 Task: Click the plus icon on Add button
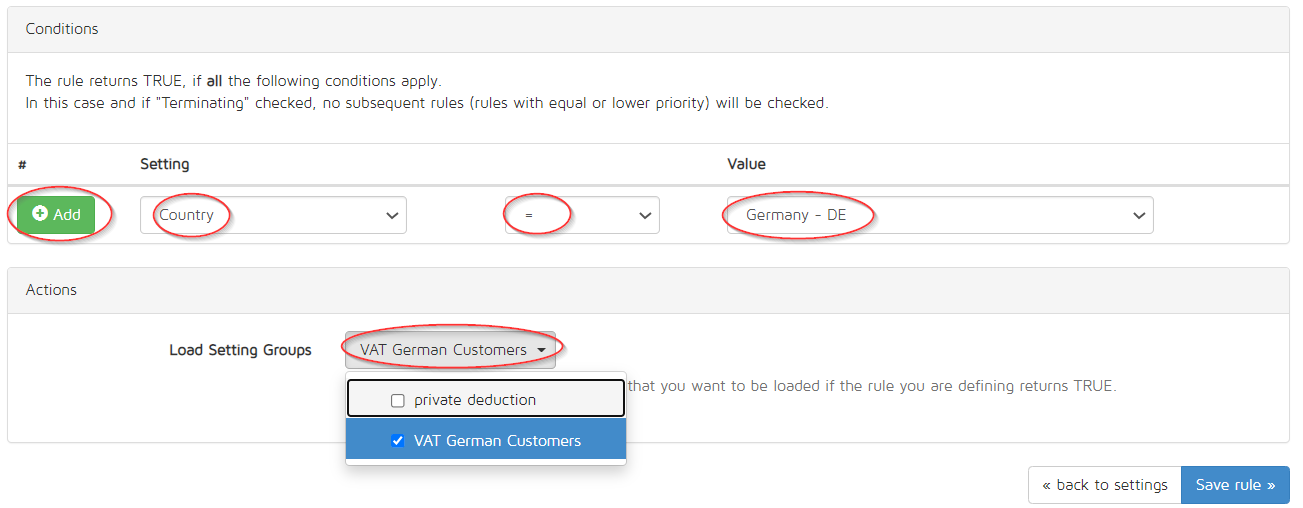pyautogui.click(x=40, y=214)
